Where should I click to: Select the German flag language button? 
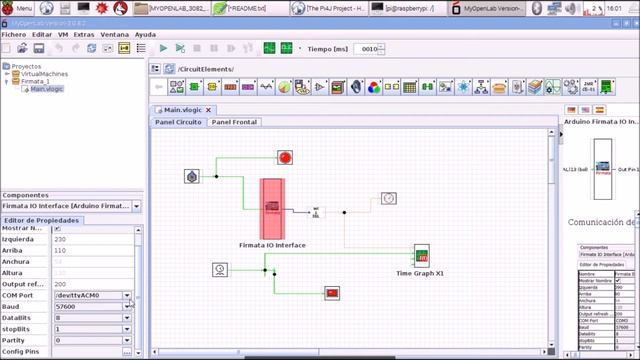tap(571, 110)
